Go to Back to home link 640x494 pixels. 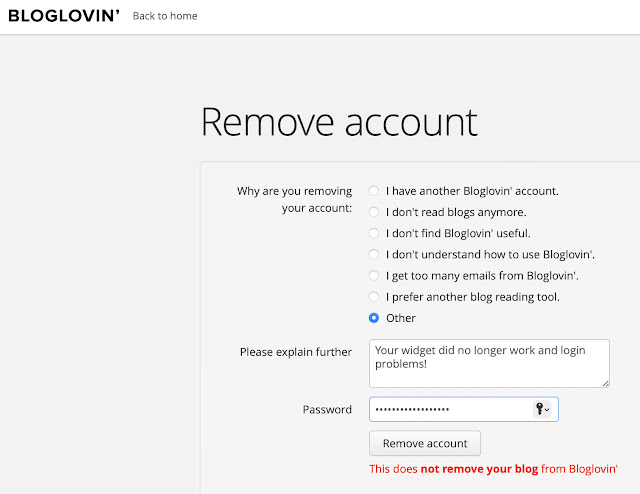tap(165, 16)
